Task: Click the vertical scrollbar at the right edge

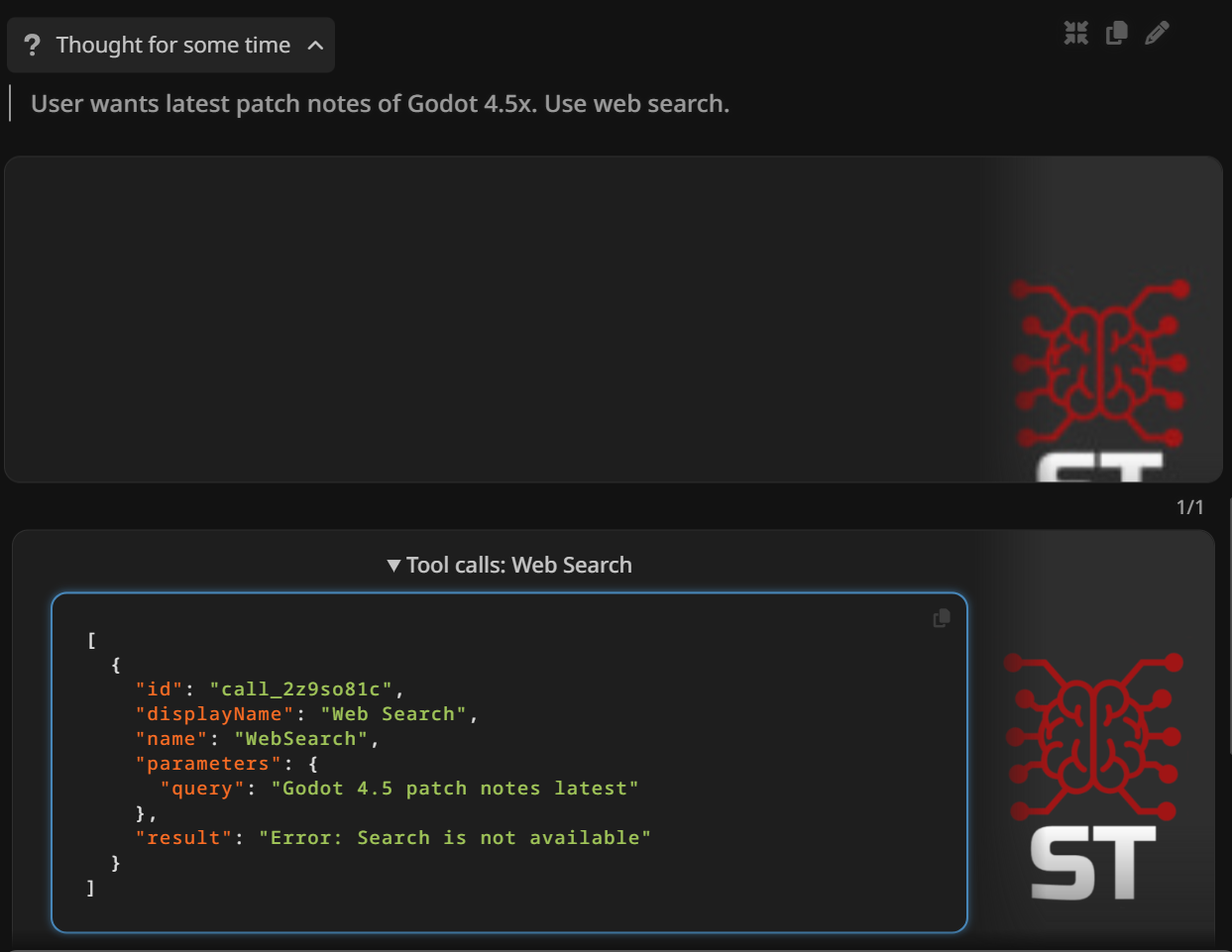Action: (1229, 624)
